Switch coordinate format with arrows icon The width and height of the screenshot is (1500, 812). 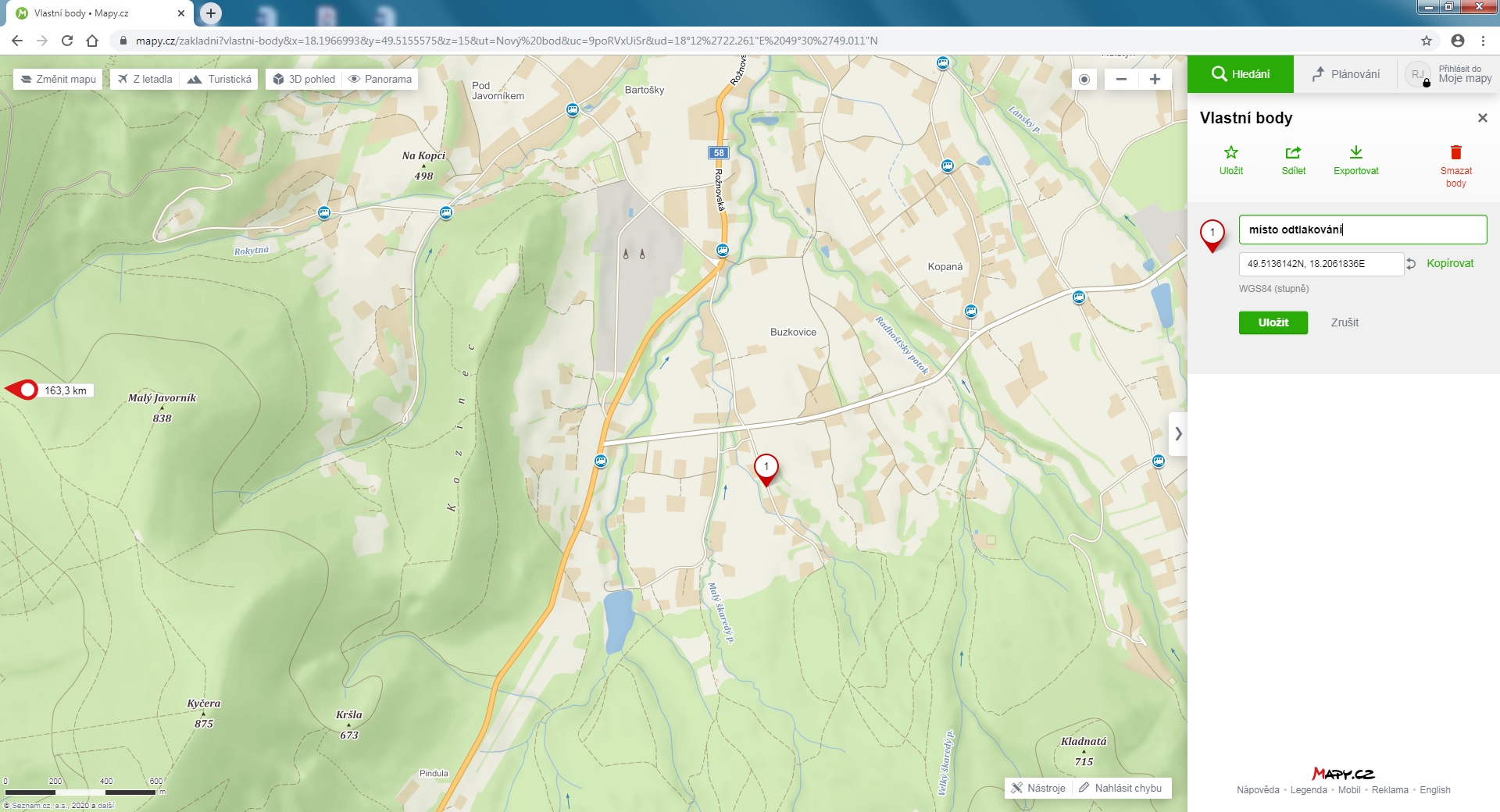[x=1411, y=264]
